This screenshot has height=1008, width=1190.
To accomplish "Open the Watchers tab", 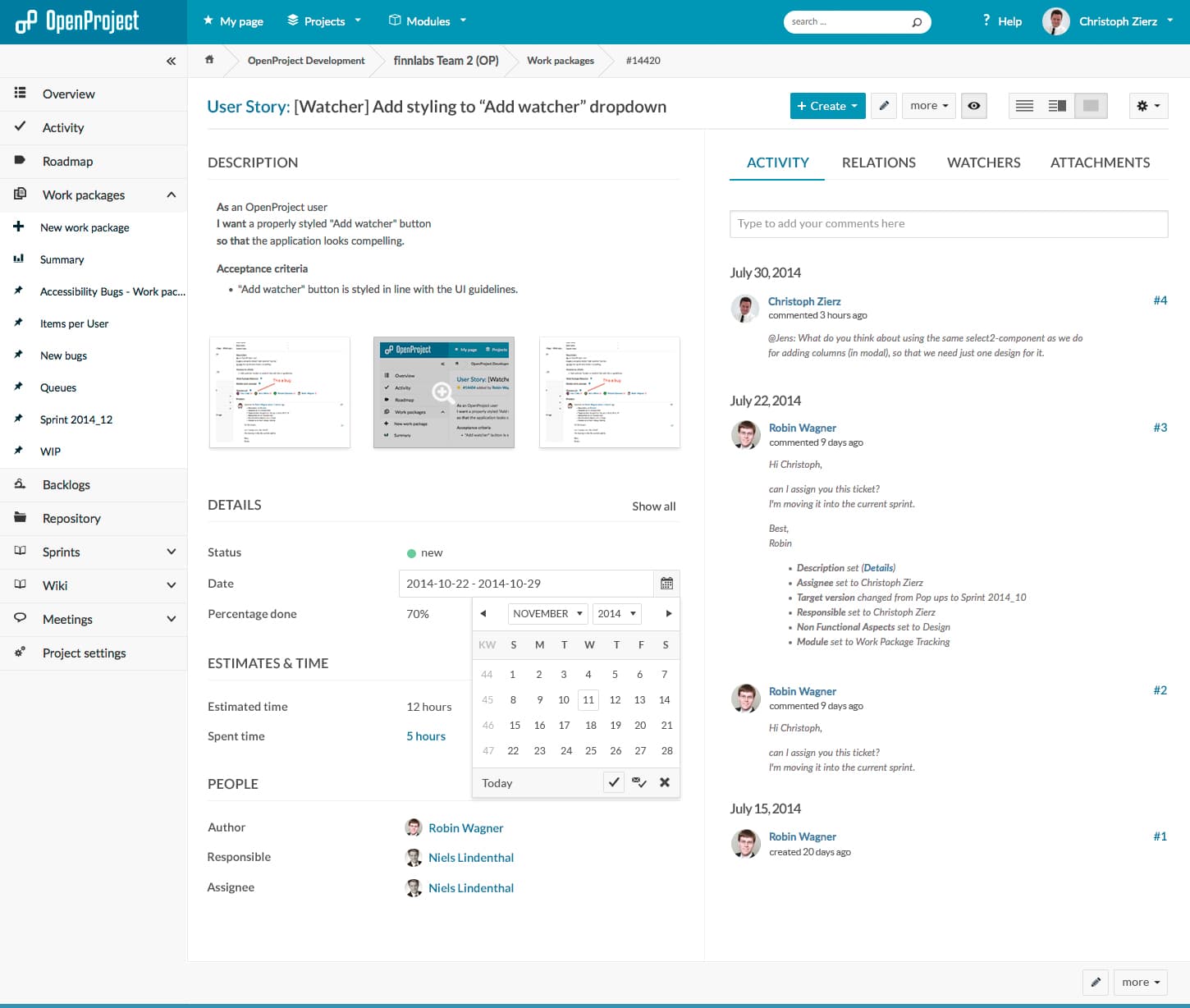I will coord(983,163).
